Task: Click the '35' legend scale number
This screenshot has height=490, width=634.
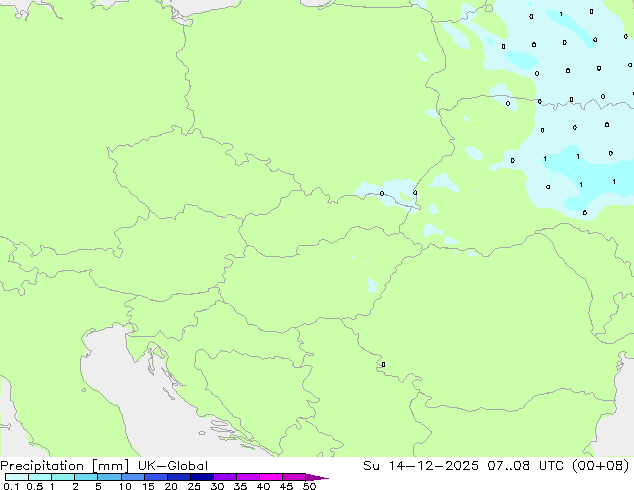Action: click(240, 486)
